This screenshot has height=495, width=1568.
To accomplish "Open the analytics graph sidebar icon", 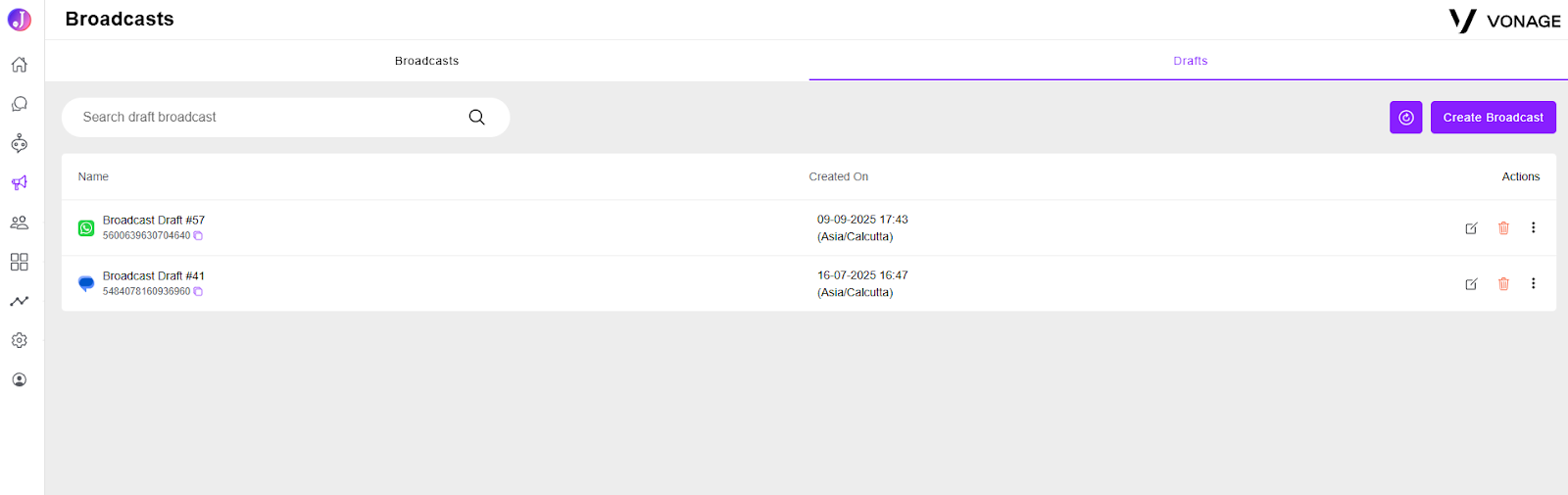I will click(x=19, y=301).
